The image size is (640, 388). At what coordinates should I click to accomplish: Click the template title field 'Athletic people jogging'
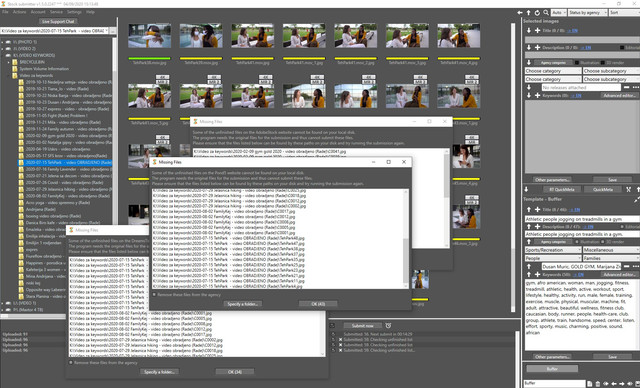[582, 219]
